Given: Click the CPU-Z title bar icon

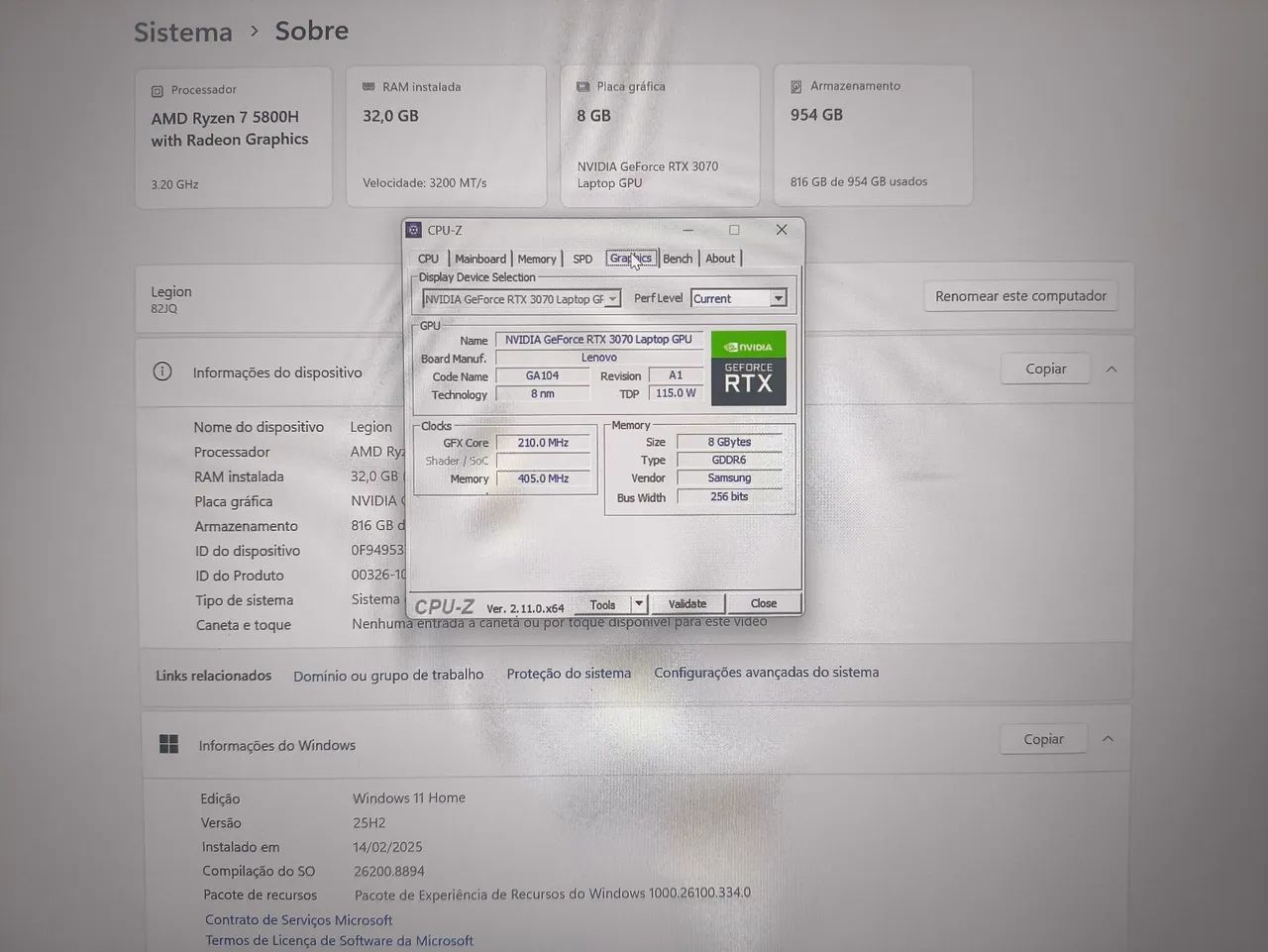Looking at the screenshot, I should tap(414, 230).
